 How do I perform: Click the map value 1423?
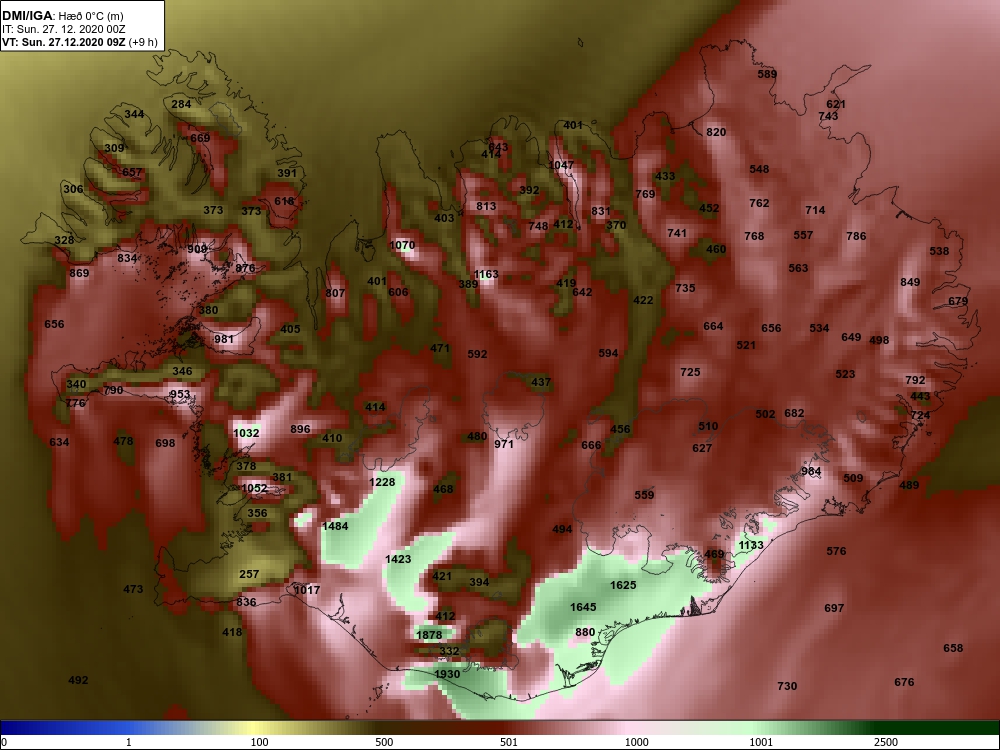398,559
